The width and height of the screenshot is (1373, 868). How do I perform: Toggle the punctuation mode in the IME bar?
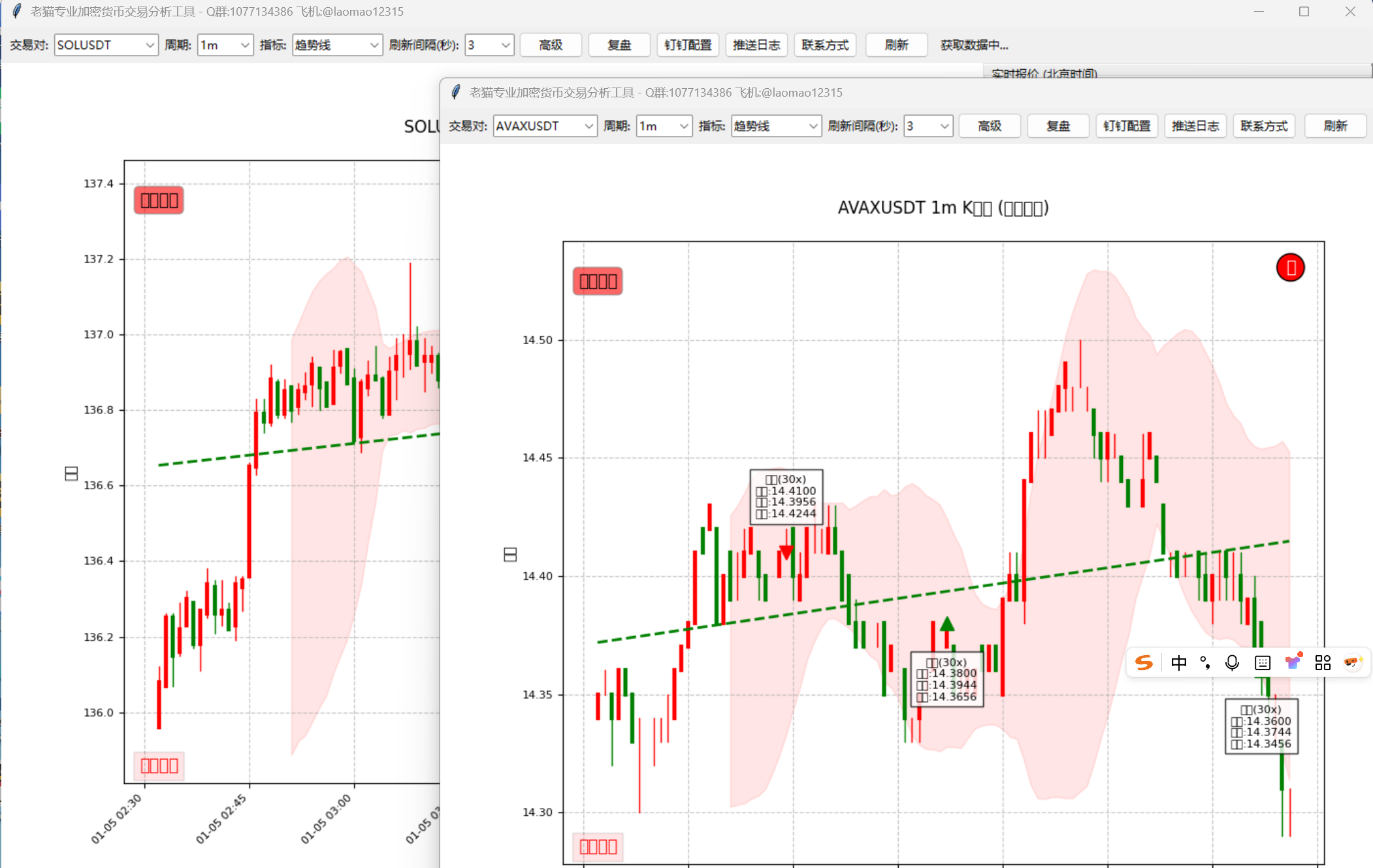tap(1205, 663)
